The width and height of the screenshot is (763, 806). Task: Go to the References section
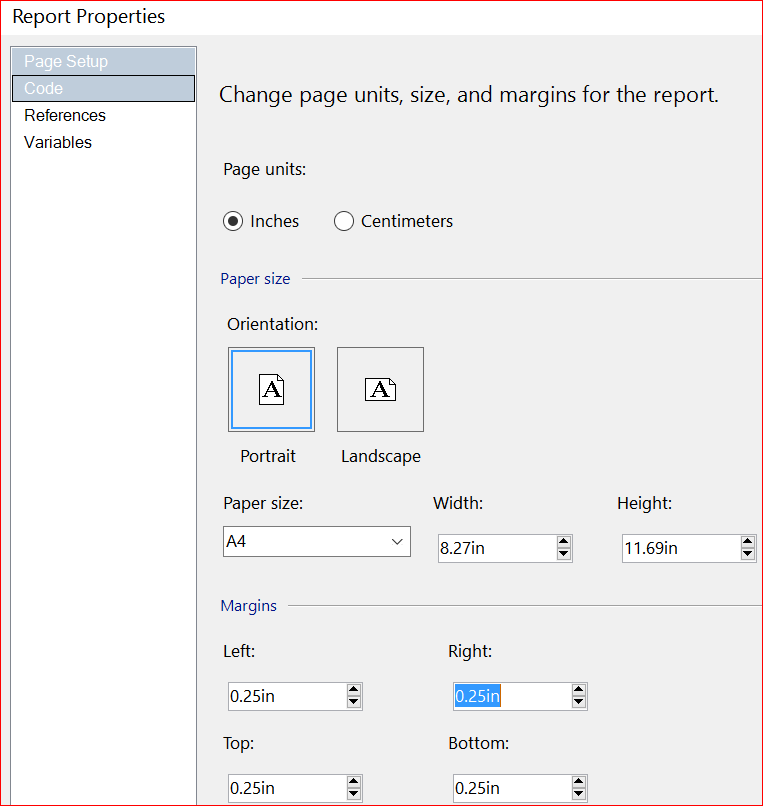65,115
